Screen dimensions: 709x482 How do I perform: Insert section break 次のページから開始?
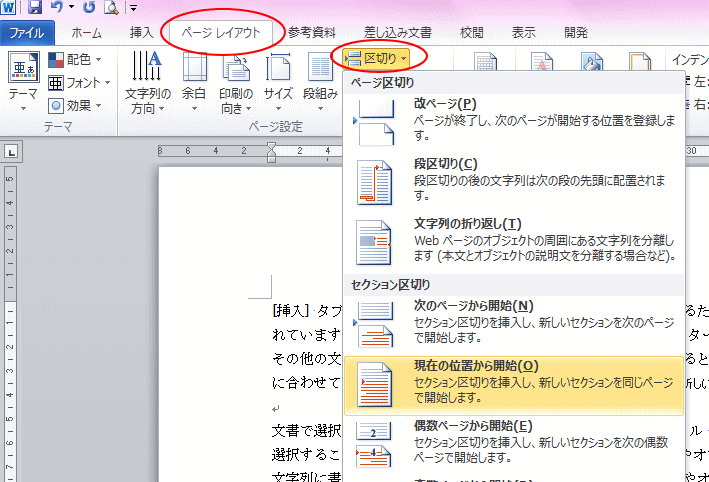coord(514,322)
